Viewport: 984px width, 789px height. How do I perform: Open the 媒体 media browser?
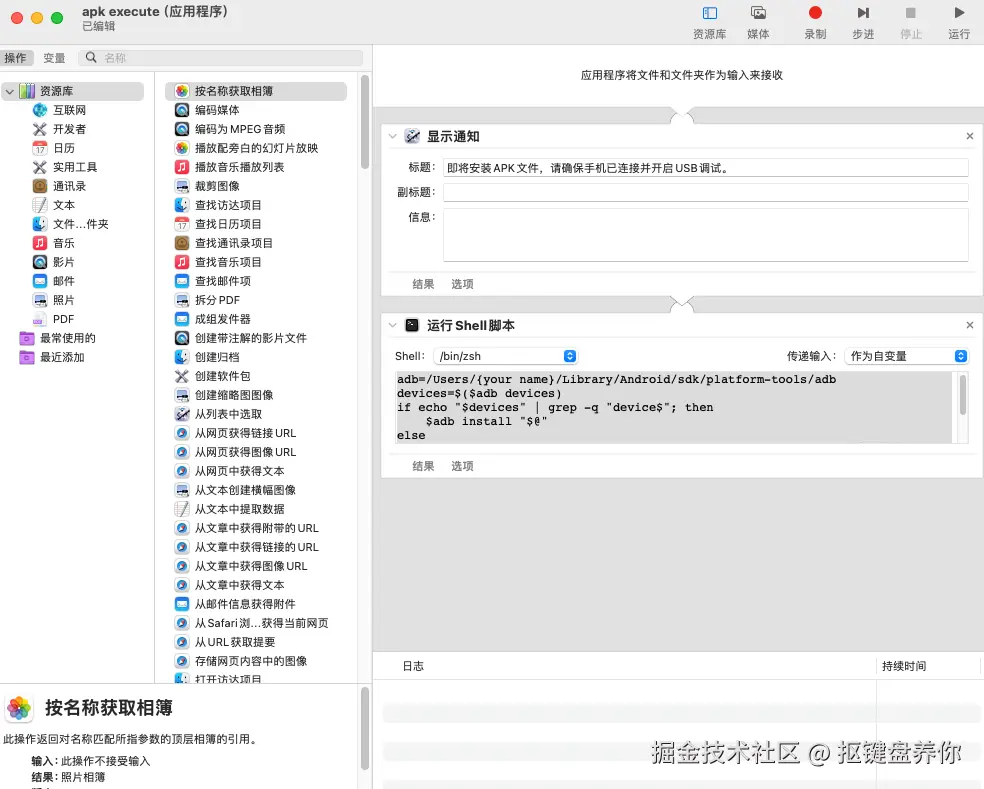coord(758,22)
